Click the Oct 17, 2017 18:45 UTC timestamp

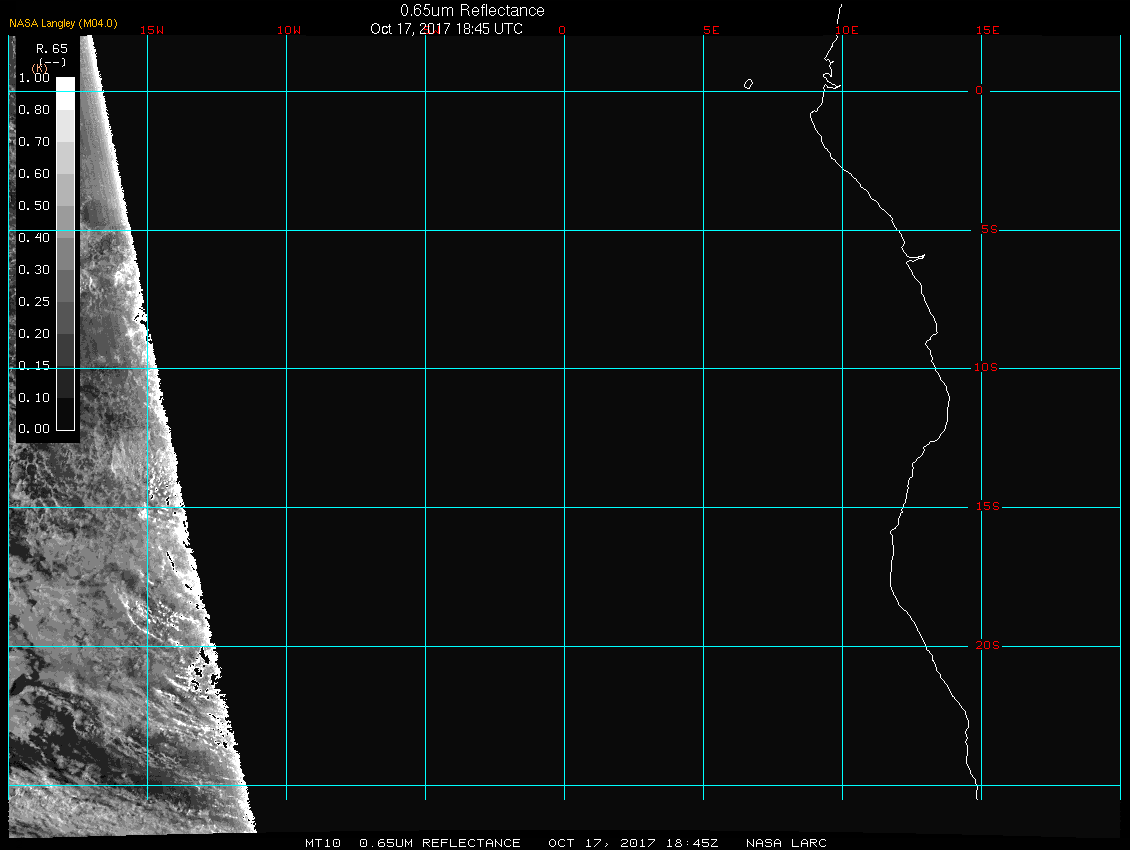coord(446,29)
